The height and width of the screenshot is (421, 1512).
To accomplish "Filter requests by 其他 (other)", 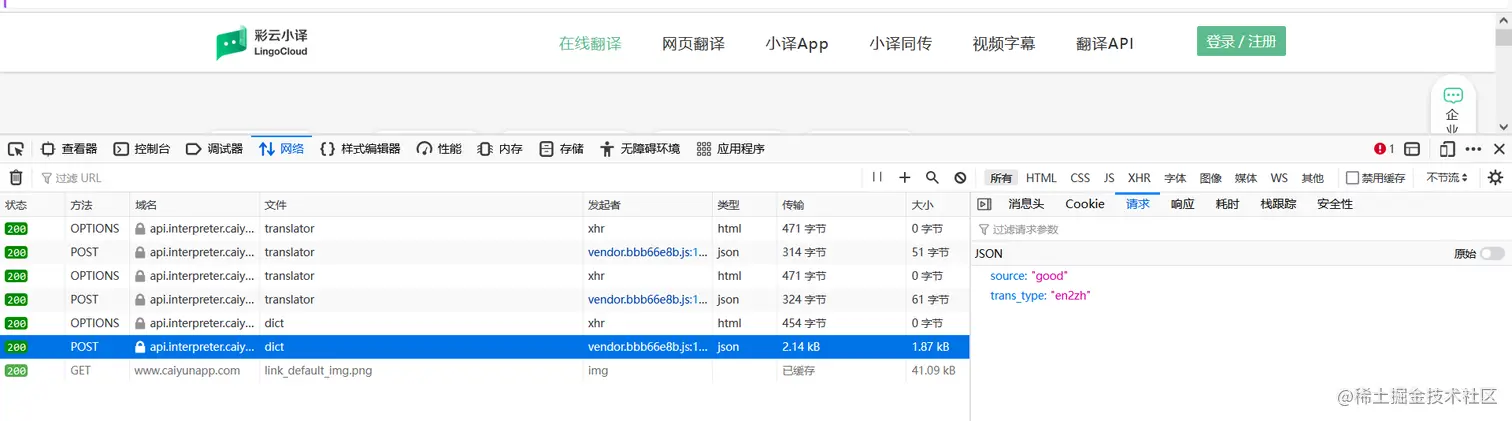I will pos(1312,178).
